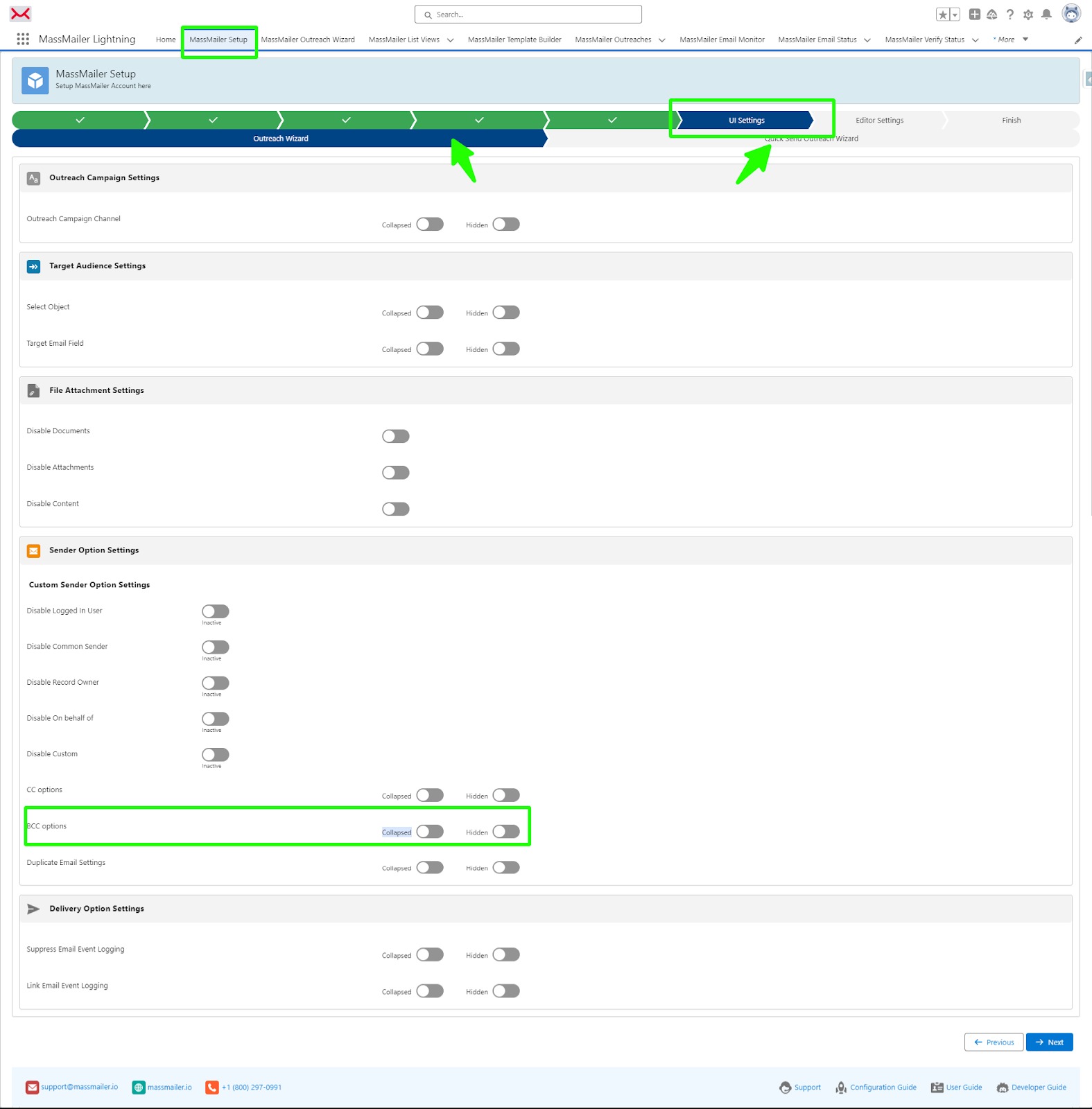
Task: Click the pencil edit navigation icon
Action: coord(1078,40)
